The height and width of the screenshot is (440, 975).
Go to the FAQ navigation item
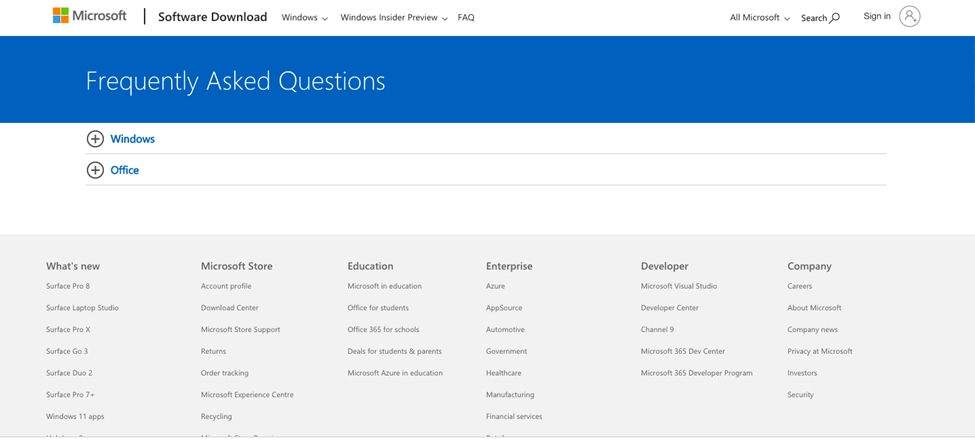coord(466,17)
